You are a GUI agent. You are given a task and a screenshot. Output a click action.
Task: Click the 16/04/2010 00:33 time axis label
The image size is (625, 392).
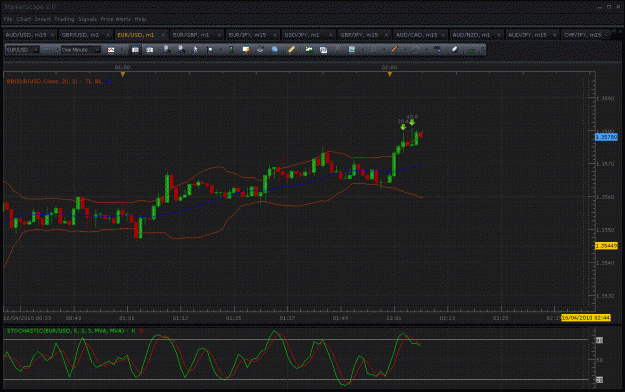coord(27,318)
